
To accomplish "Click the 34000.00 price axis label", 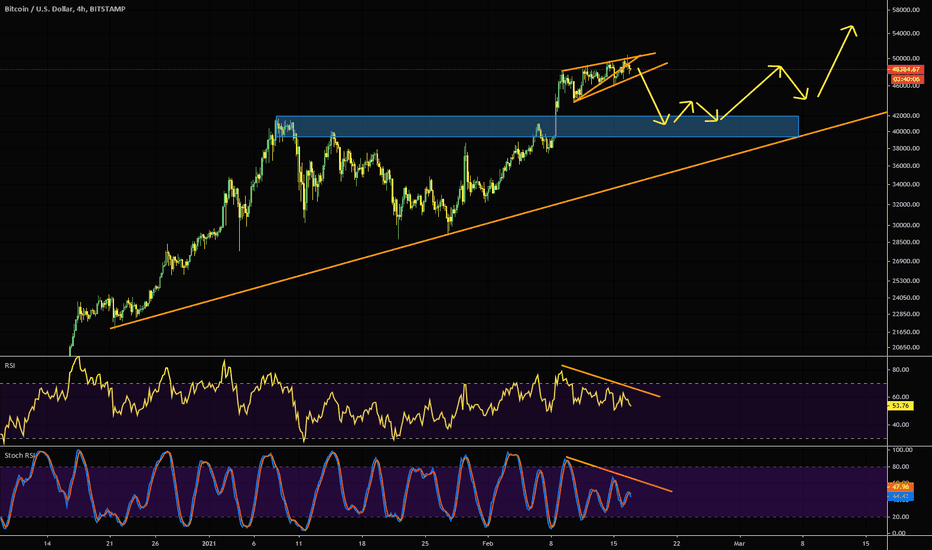I will click(906, 184).
